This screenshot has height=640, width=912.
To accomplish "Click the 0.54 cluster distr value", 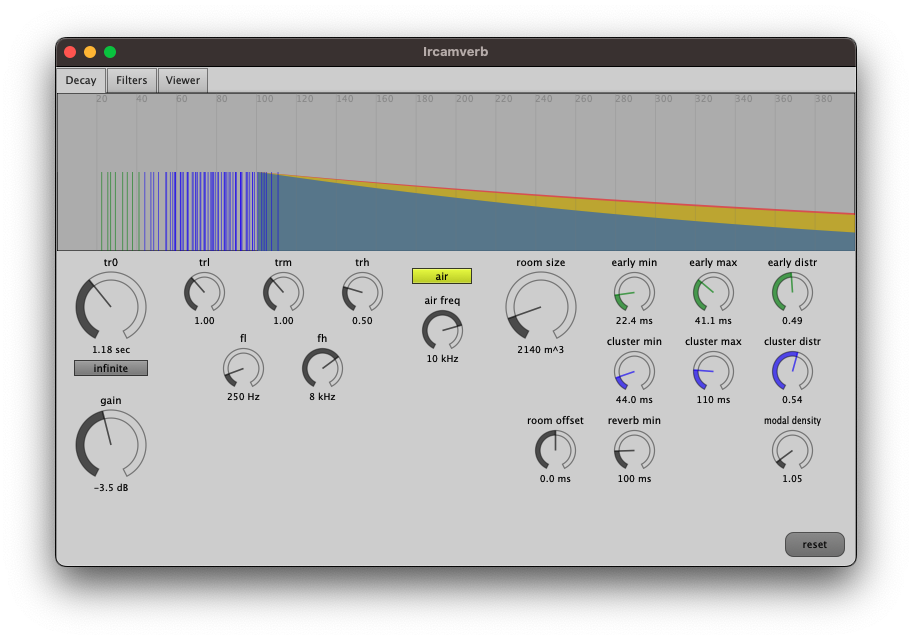I will [x=792, y=400].
